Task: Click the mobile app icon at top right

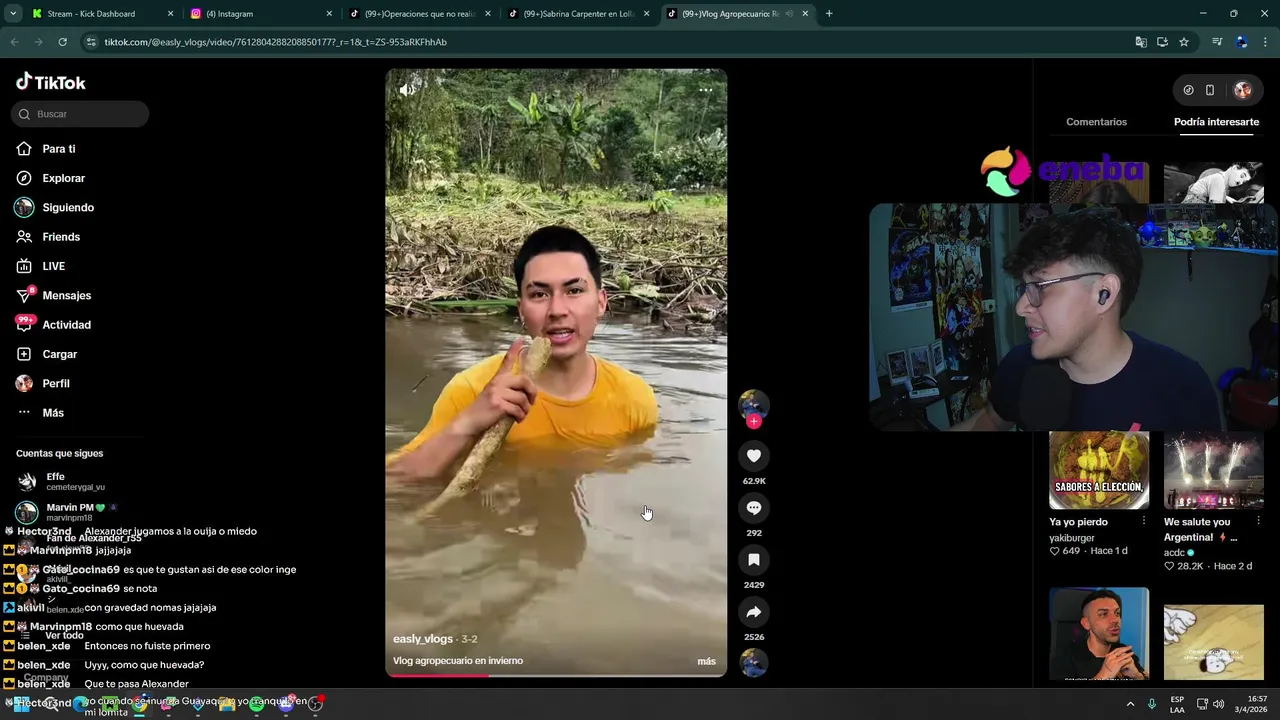Action: (x=1210, y=90)
